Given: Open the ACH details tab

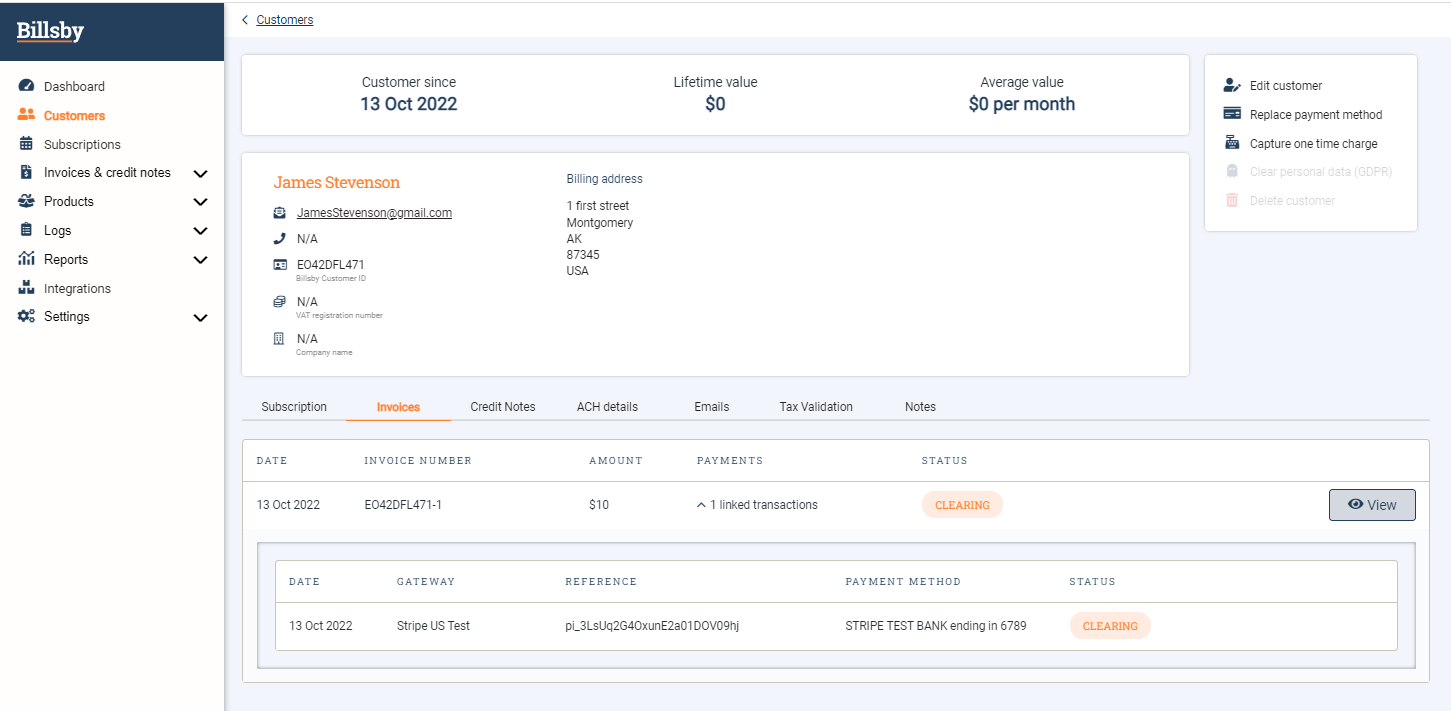Looking at the screenshot, I should pyautogui.click(x=607, y=407).
